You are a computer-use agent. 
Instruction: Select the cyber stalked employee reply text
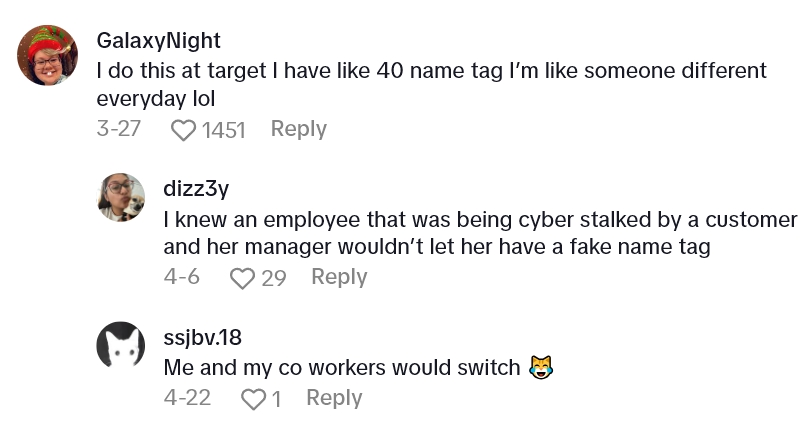(x=480, y=233)
